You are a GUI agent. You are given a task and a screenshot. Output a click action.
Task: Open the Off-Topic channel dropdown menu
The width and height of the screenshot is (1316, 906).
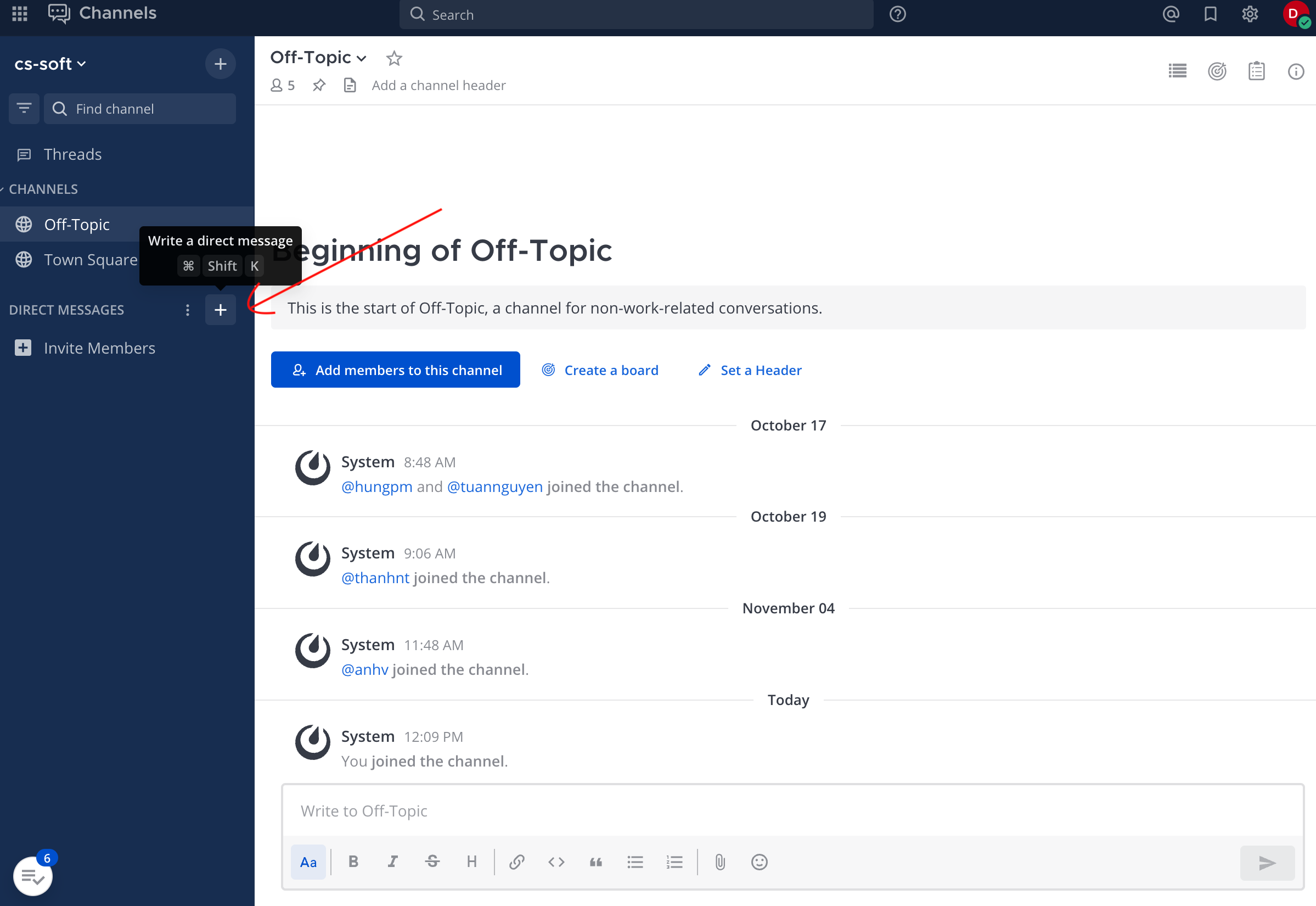[x=318, y=57]
